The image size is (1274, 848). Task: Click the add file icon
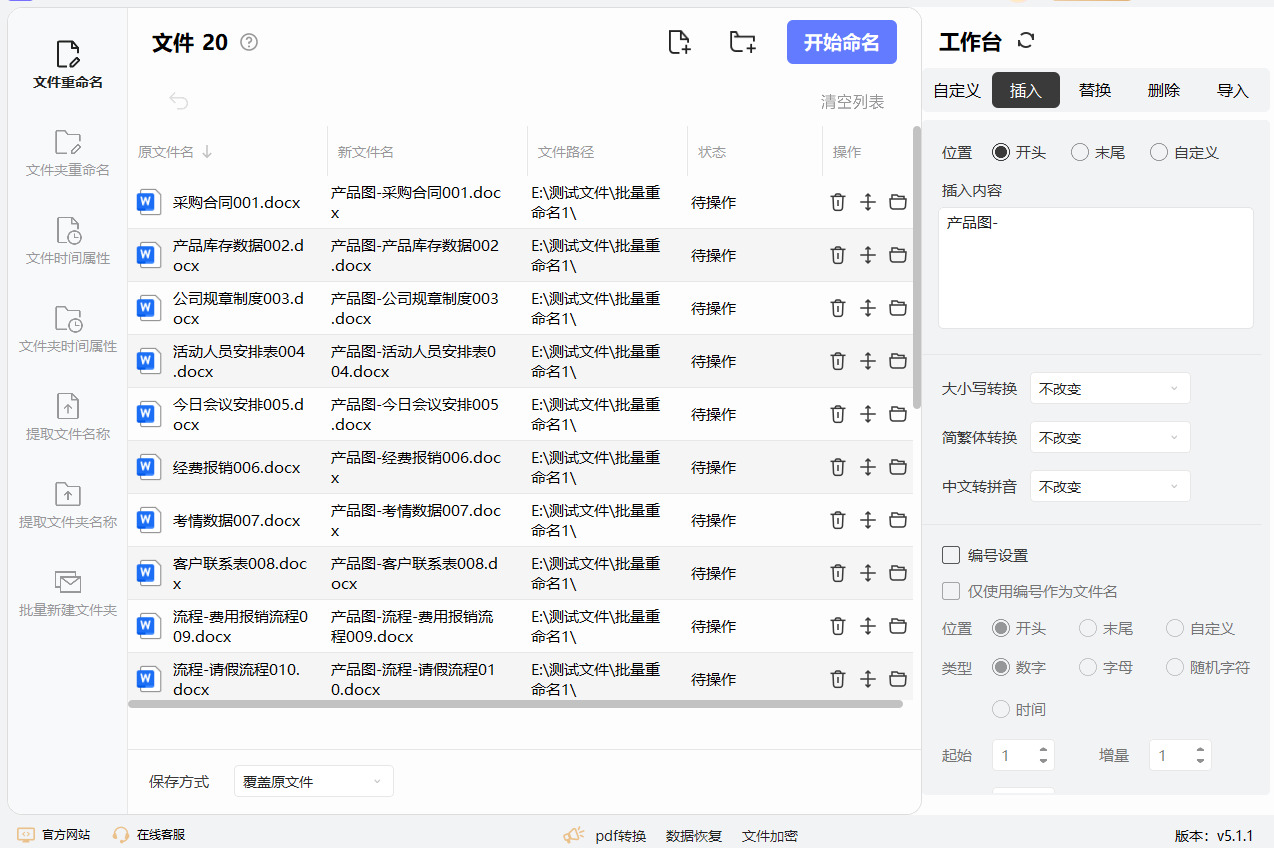679,42
